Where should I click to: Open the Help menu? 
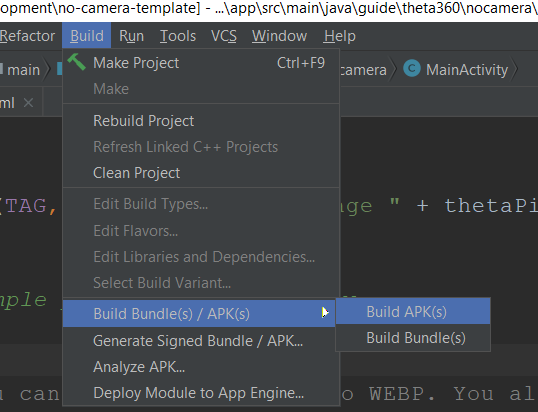coord(339,36)
